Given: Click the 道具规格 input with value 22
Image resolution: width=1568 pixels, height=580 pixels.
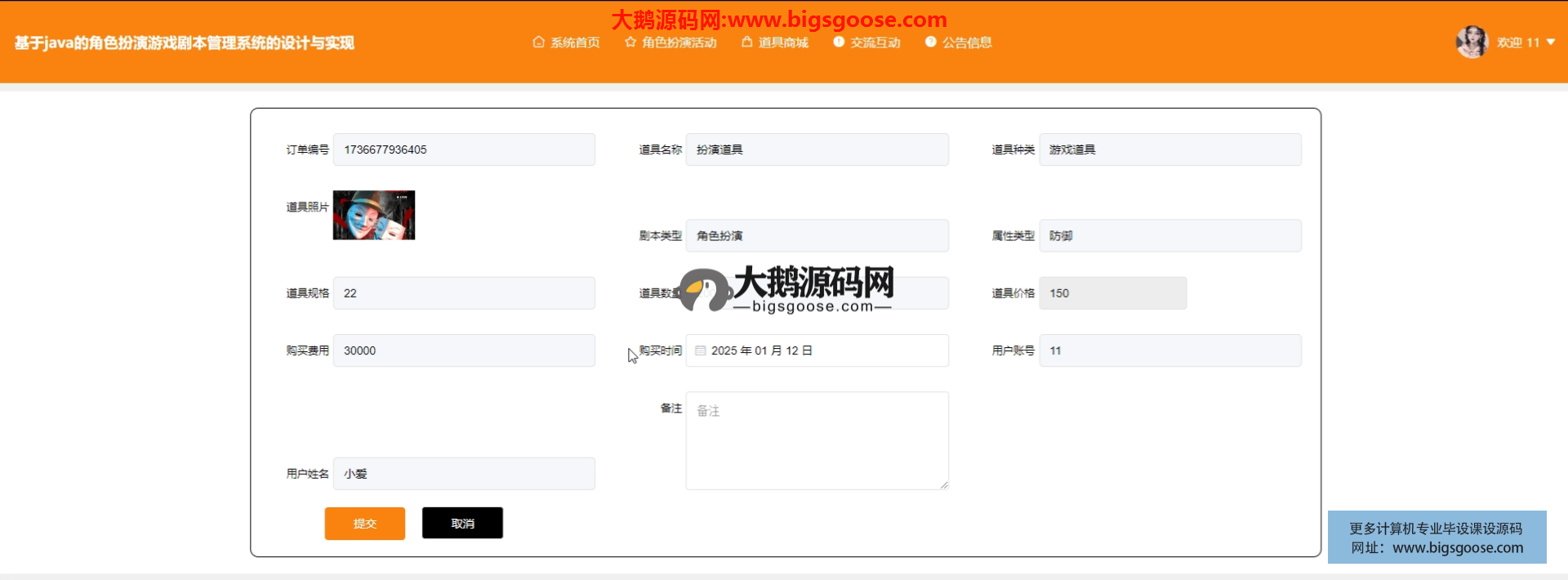Looking at the screenshot, I should (464, 293).
